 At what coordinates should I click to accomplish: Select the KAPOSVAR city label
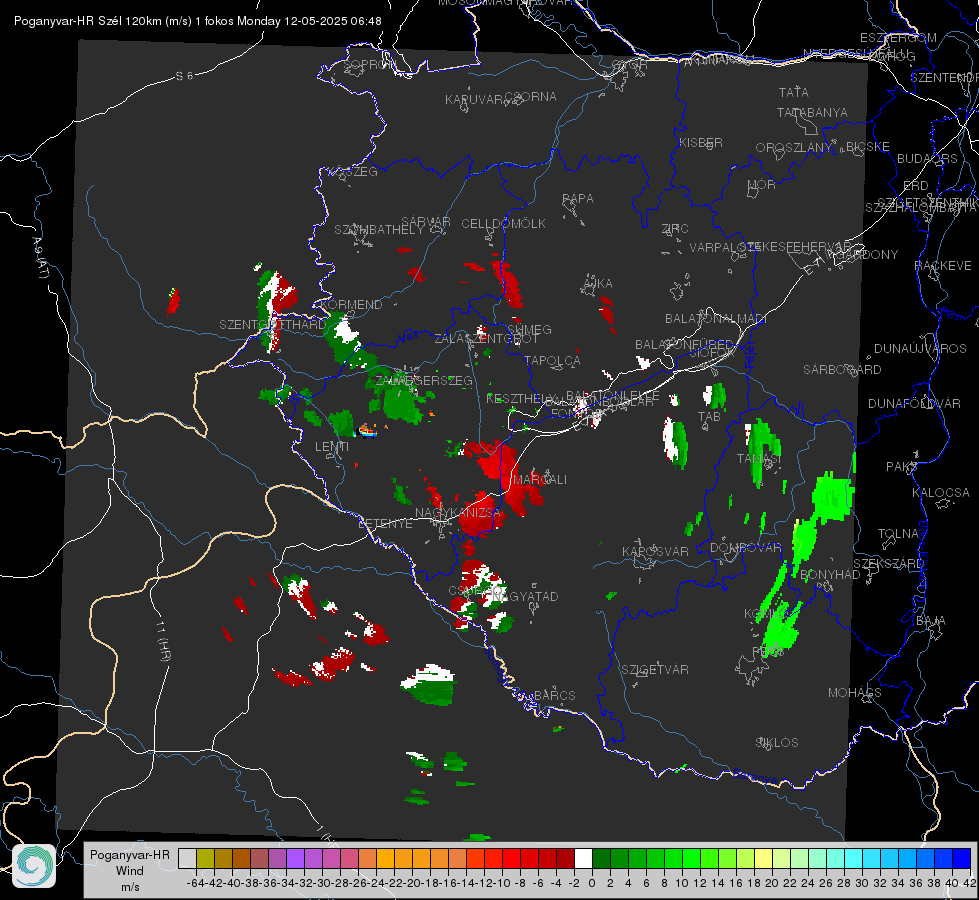pos(656,551)
